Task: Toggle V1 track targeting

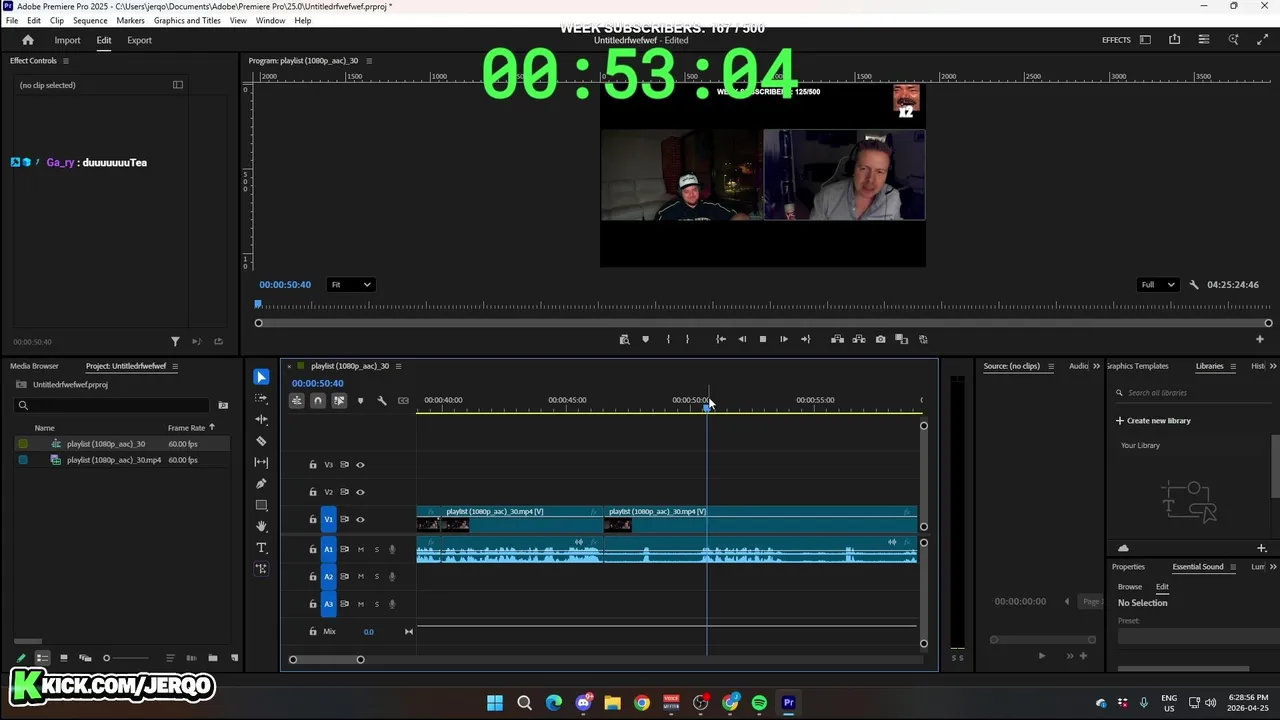Action: tap(328, 519)
